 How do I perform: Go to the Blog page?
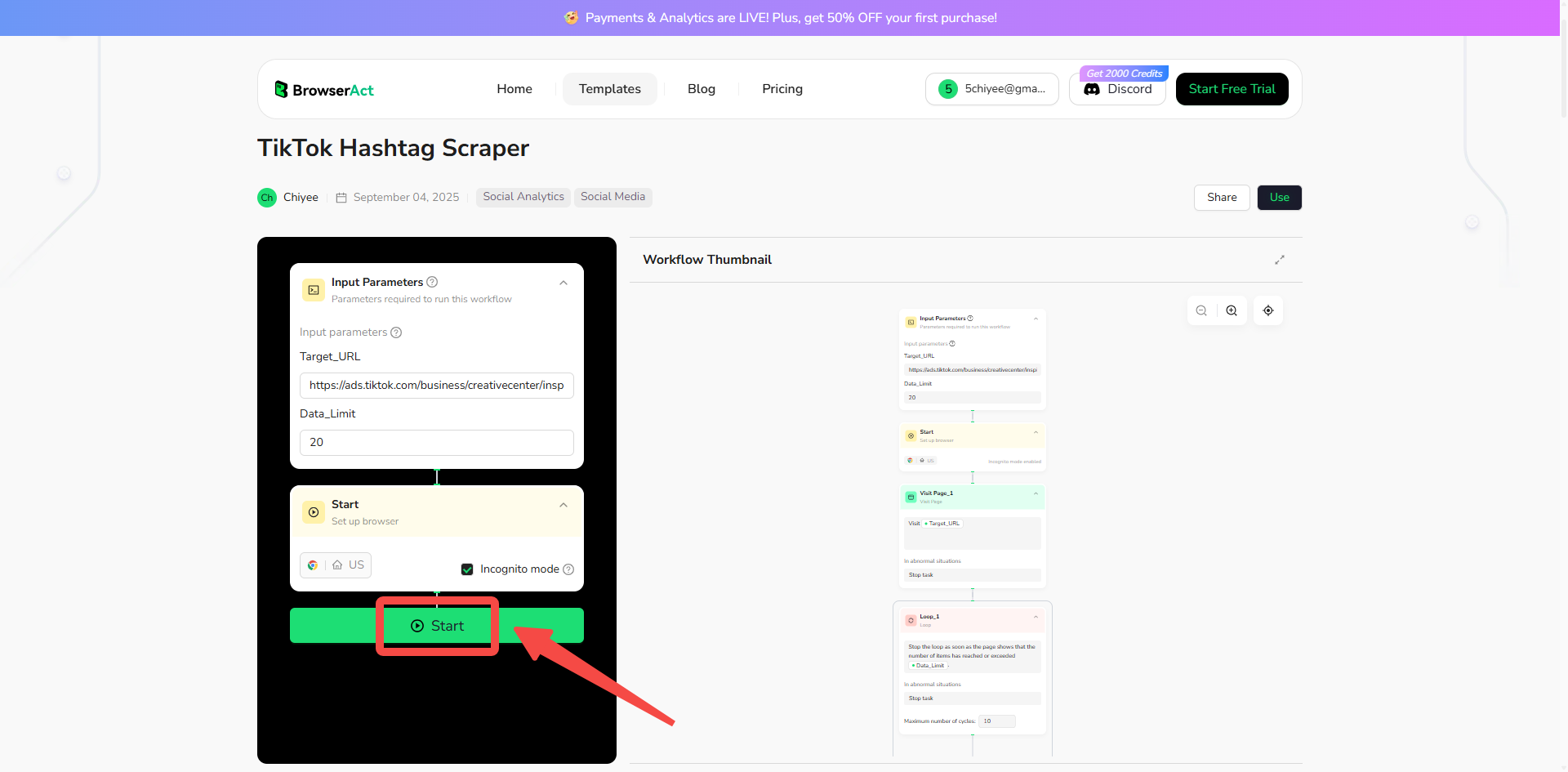tap(702, 89)
